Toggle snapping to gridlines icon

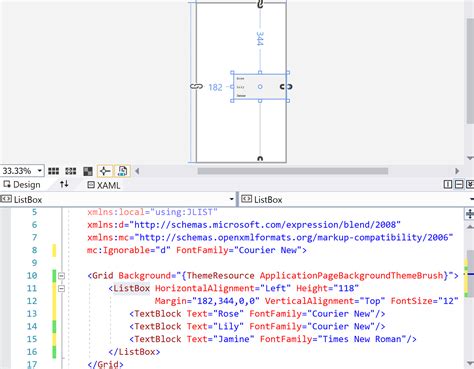(x=71, y=171)
